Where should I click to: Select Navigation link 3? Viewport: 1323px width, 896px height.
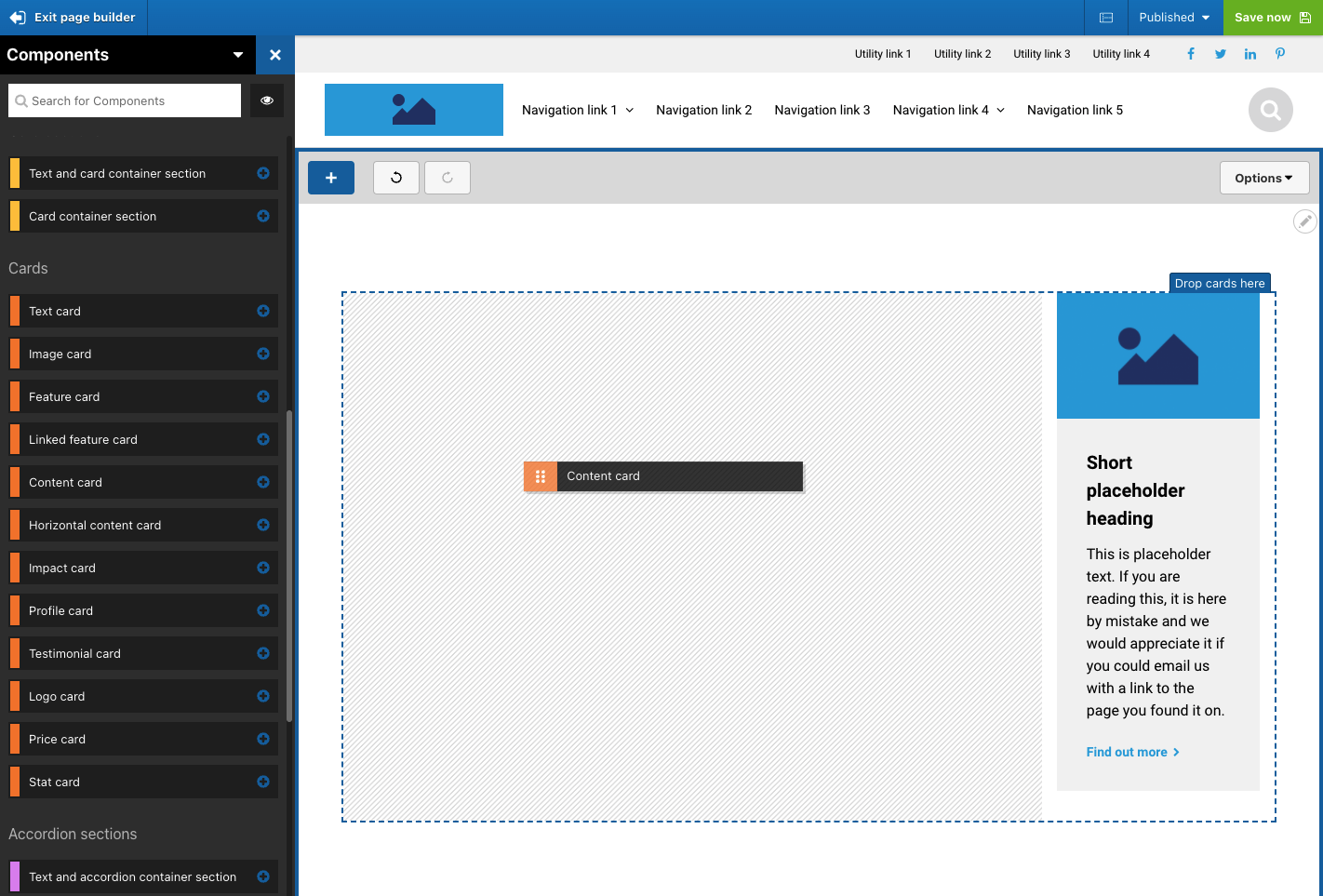pyautogui.click(x=822, y=110)
